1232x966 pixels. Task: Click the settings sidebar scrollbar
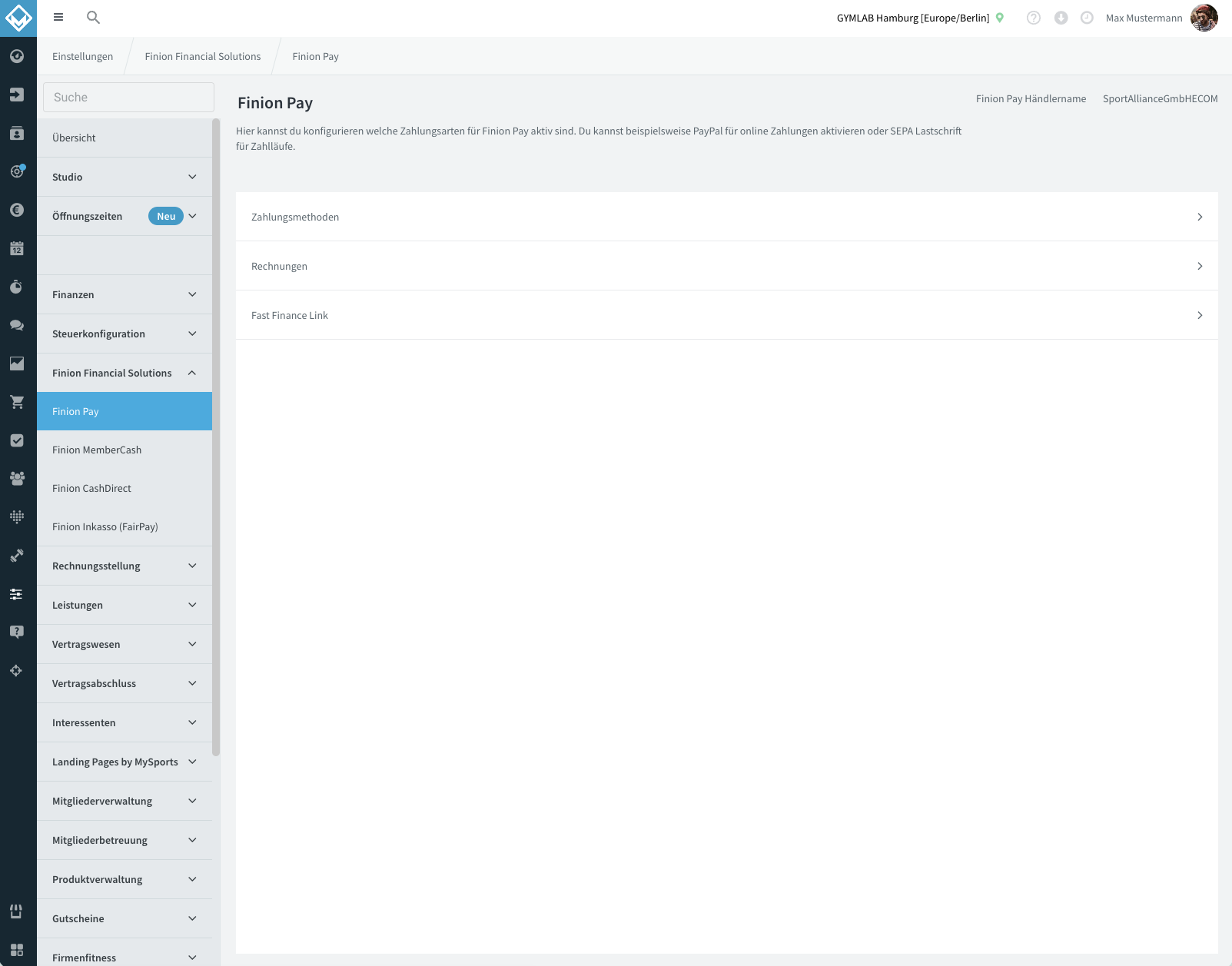[x=216, y=437]
